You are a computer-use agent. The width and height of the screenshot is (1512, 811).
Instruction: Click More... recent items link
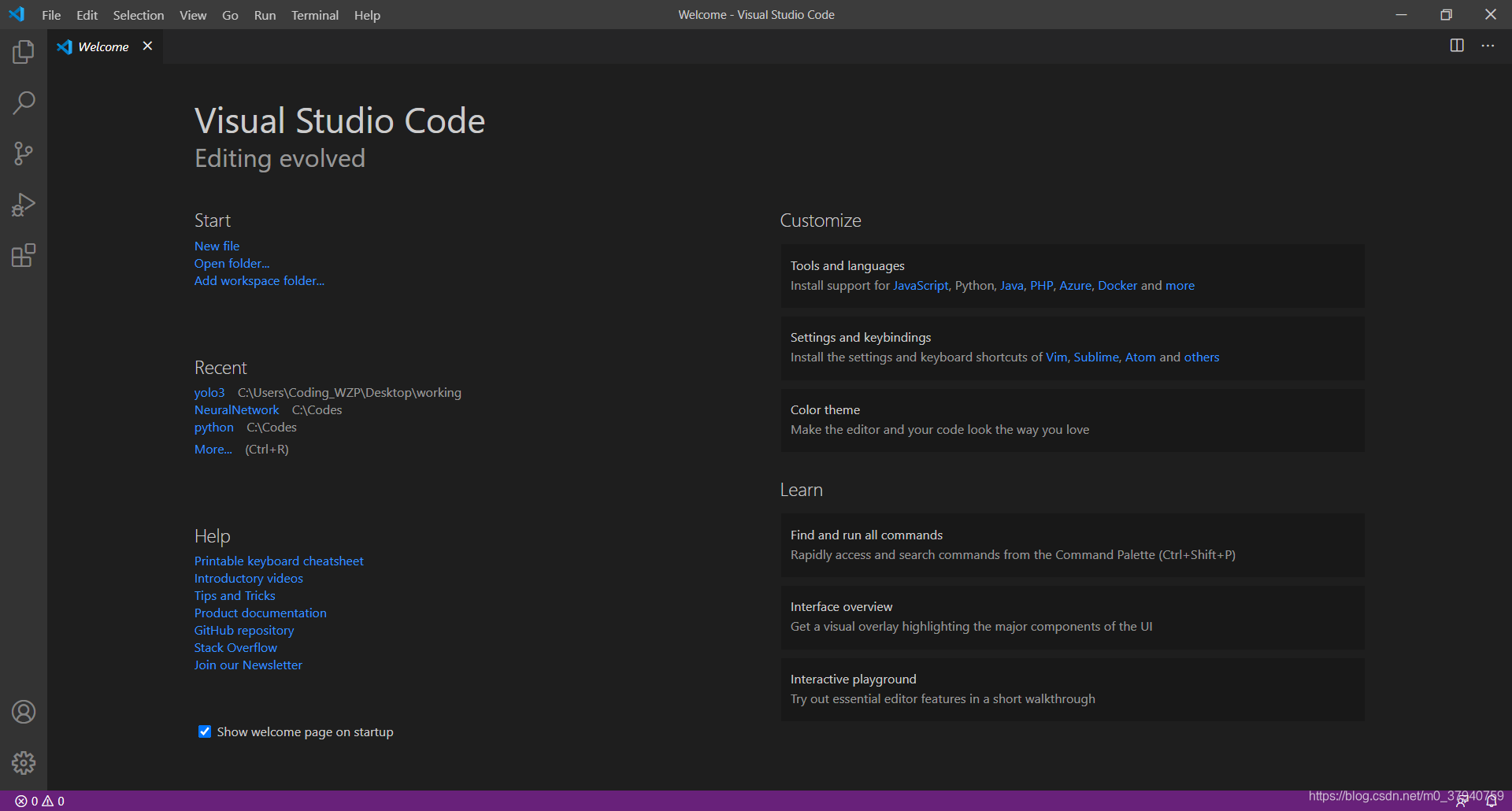coord(213,449)
